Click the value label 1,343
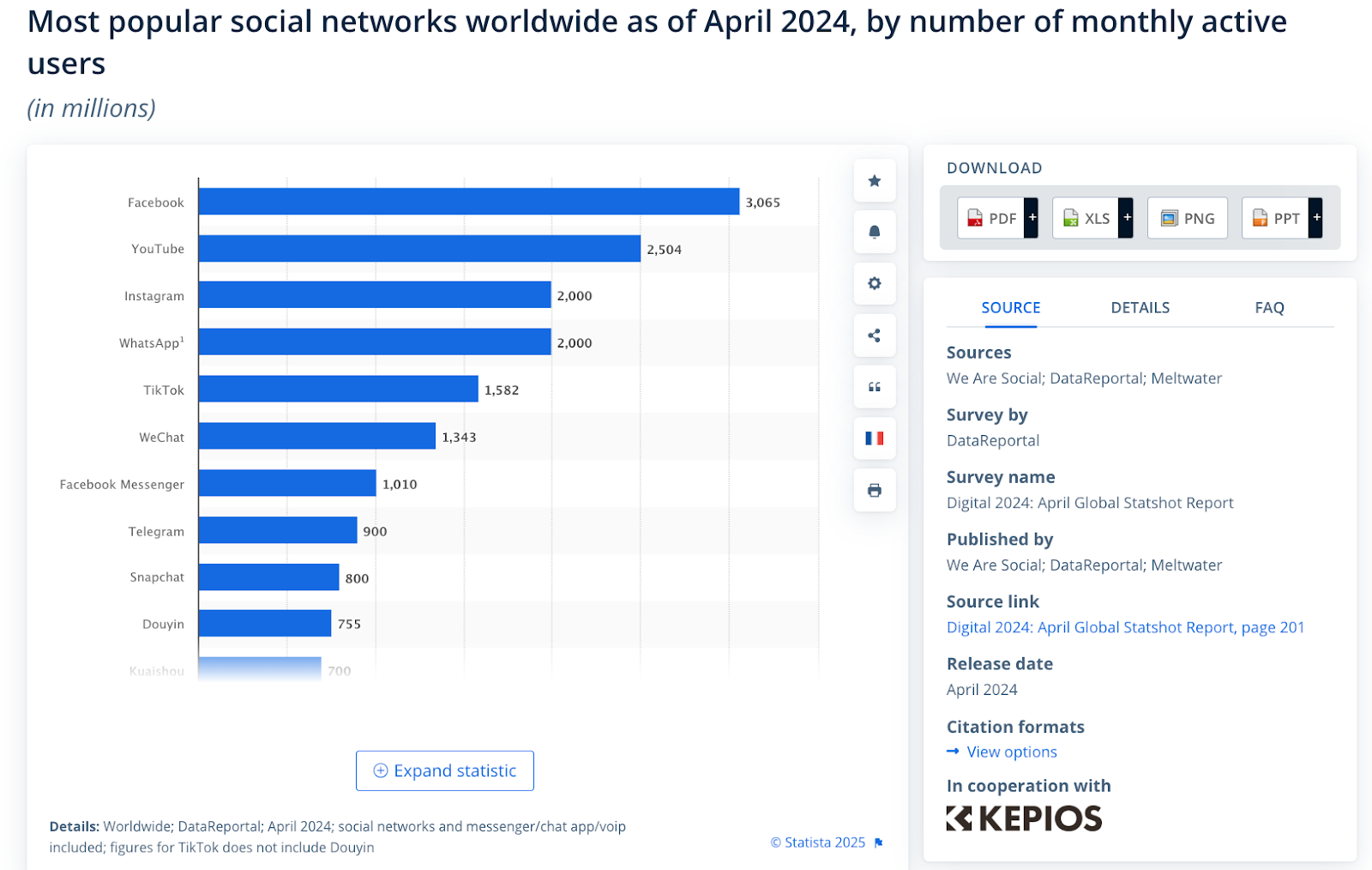Screen dimensions: 1372x870 click(x=459, y=438)
